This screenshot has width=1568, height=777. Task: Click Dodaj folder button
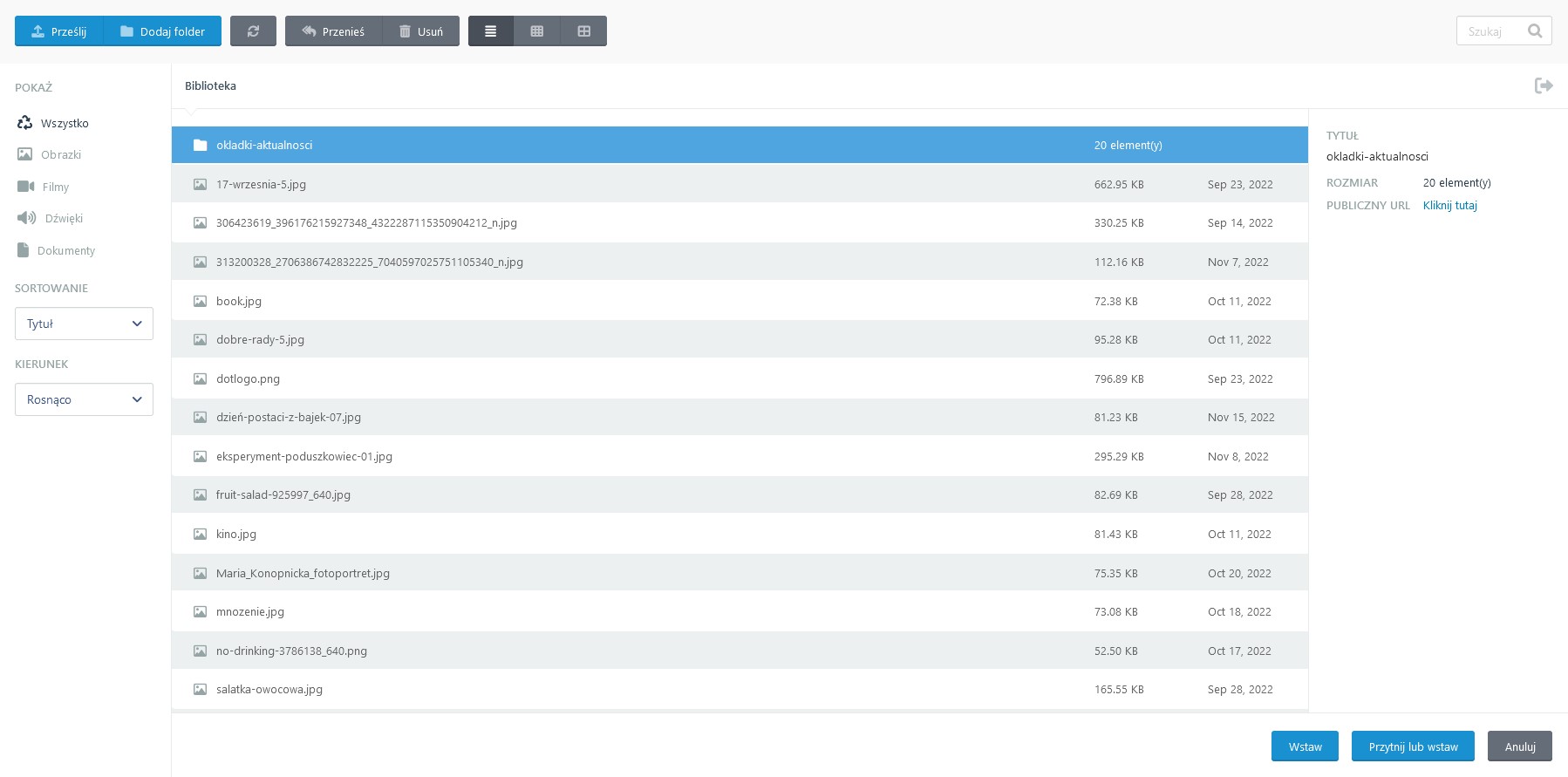coord(162,31)
